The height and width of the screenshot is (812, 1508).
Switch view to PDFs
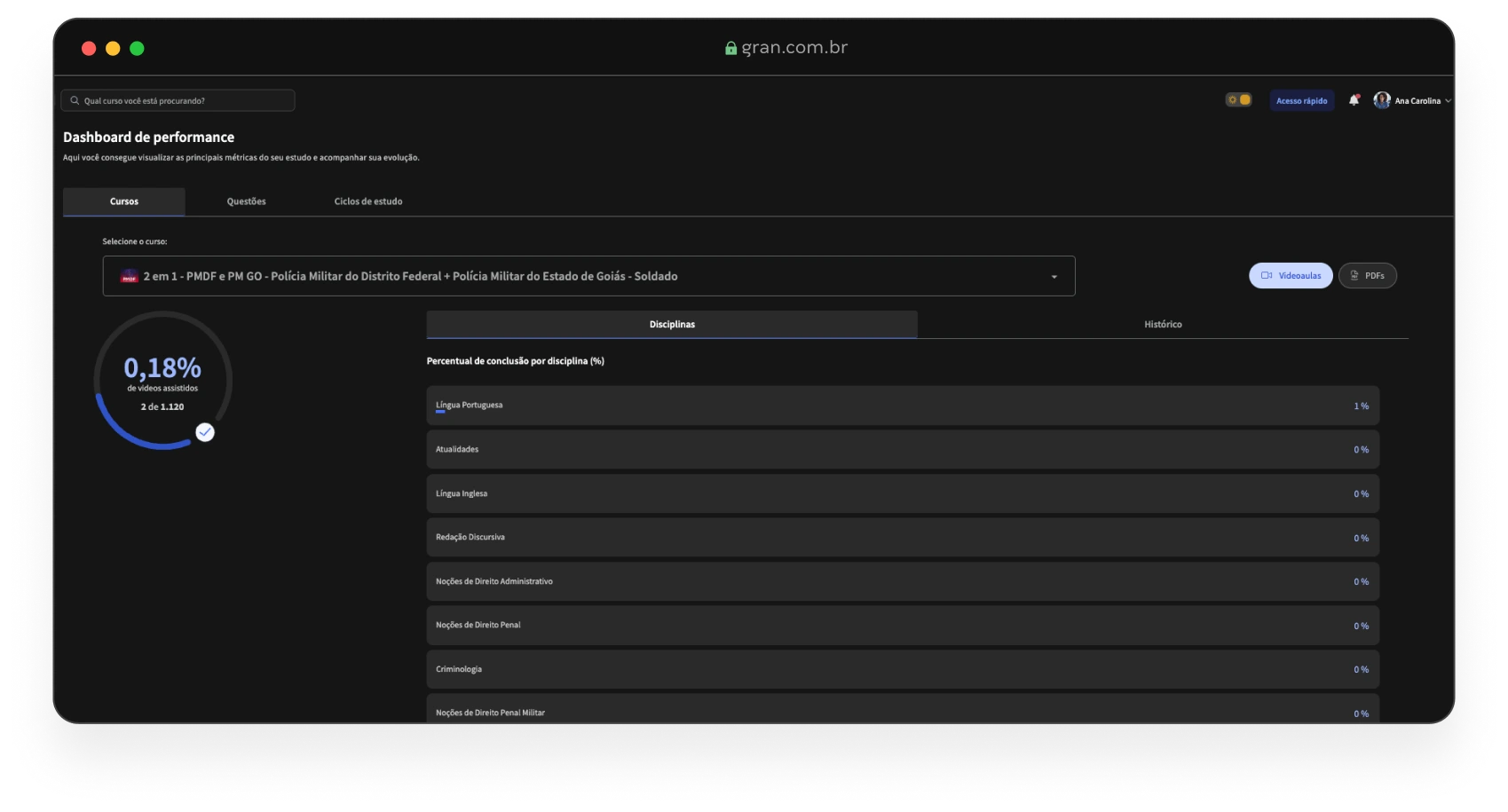coord(1368,275)
